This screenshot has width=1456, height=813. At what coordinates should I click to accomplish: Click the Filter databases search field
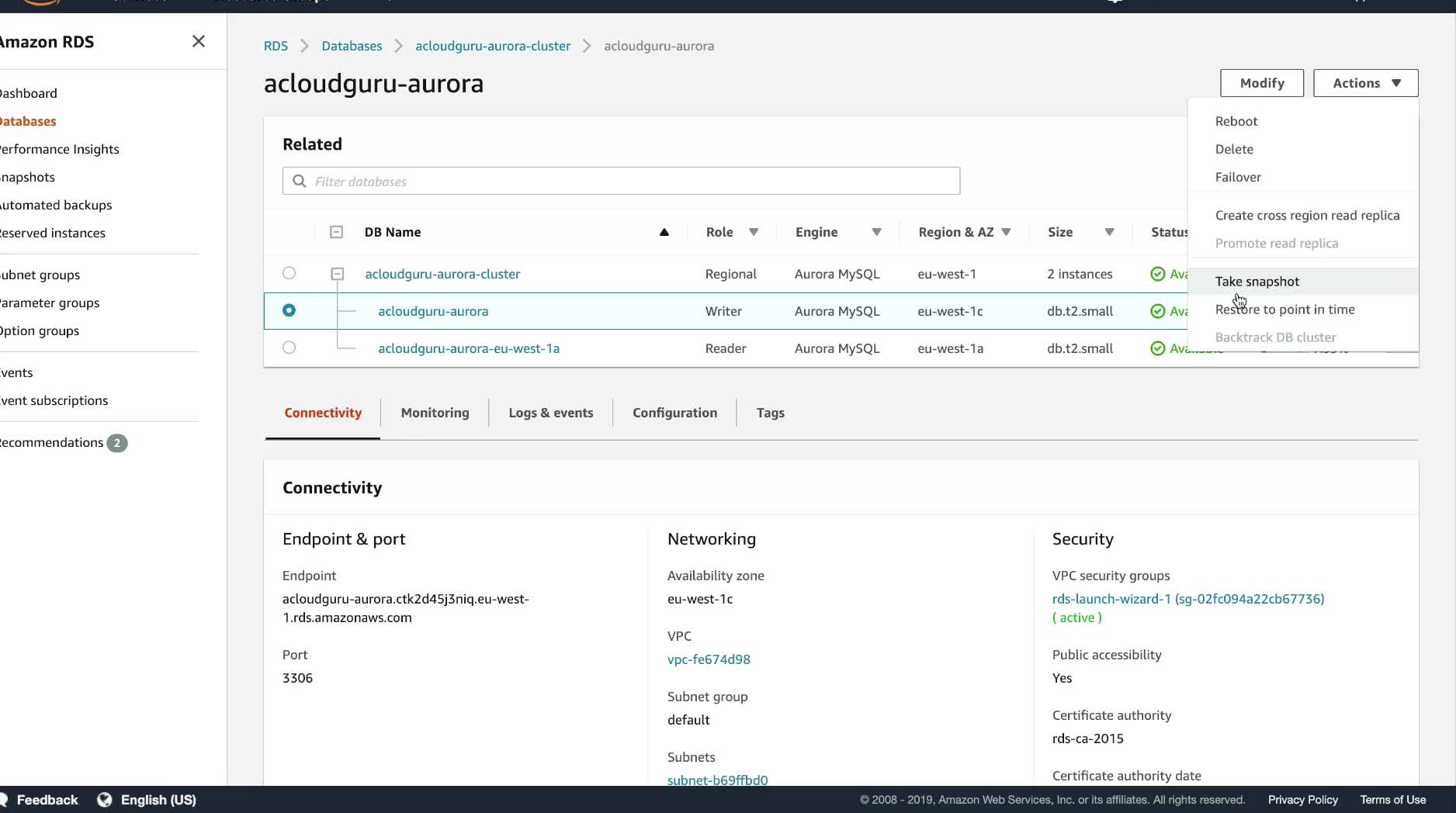coord(629,182)
